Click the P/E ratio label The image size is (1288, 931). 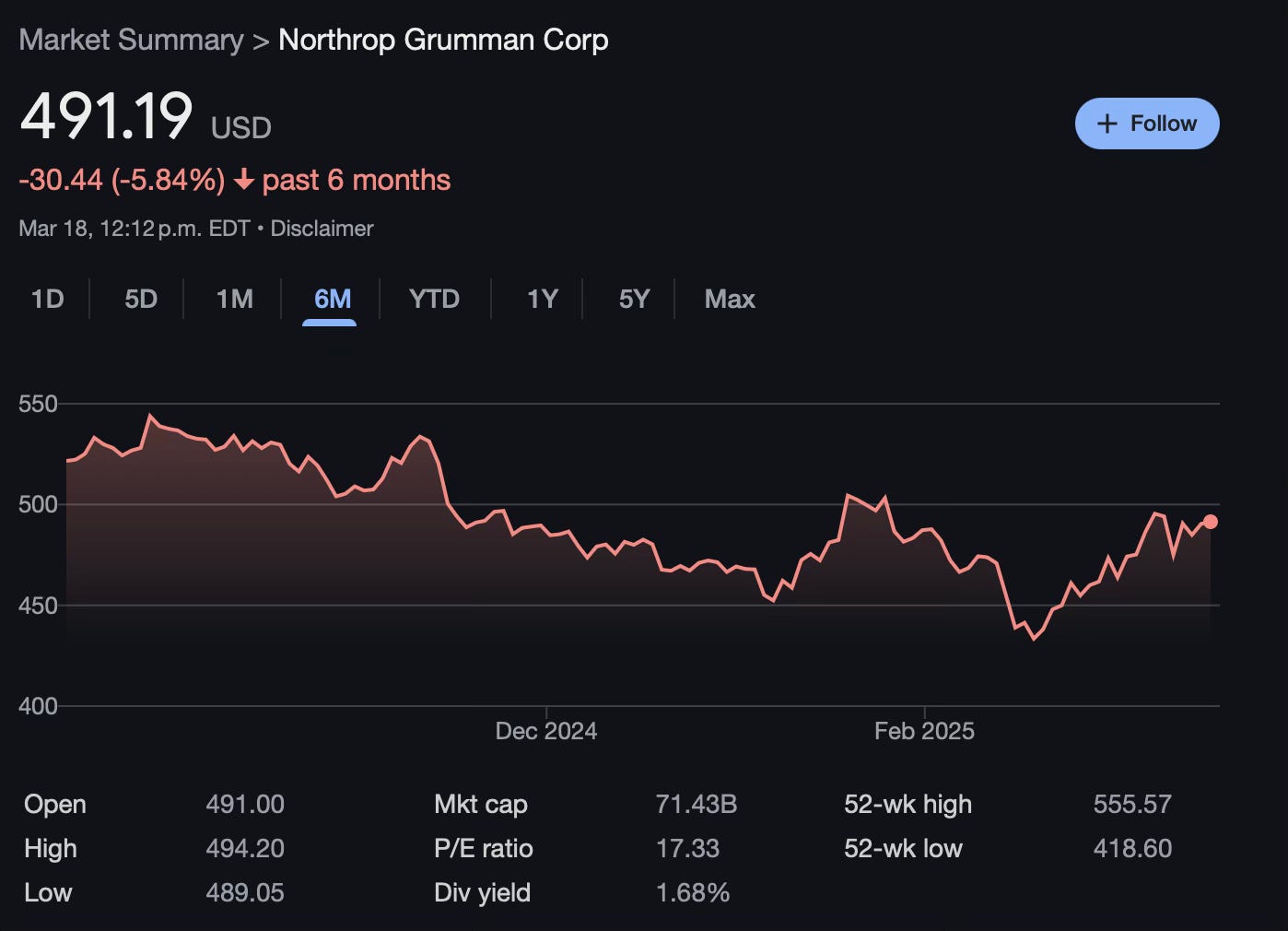483,848
